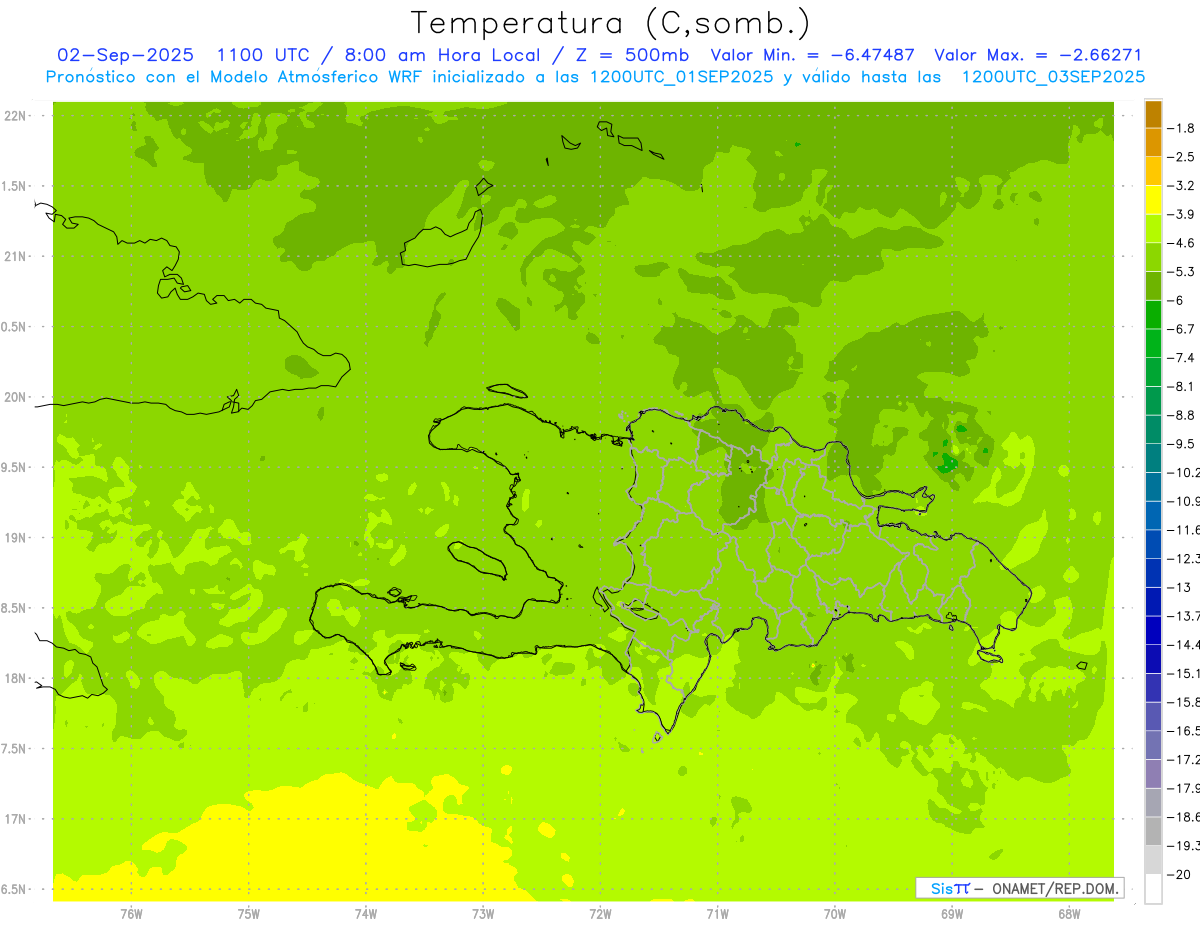Click the "Temperatura (C,somb.)" chart title
1200x927 pixels.
[611, 23]
